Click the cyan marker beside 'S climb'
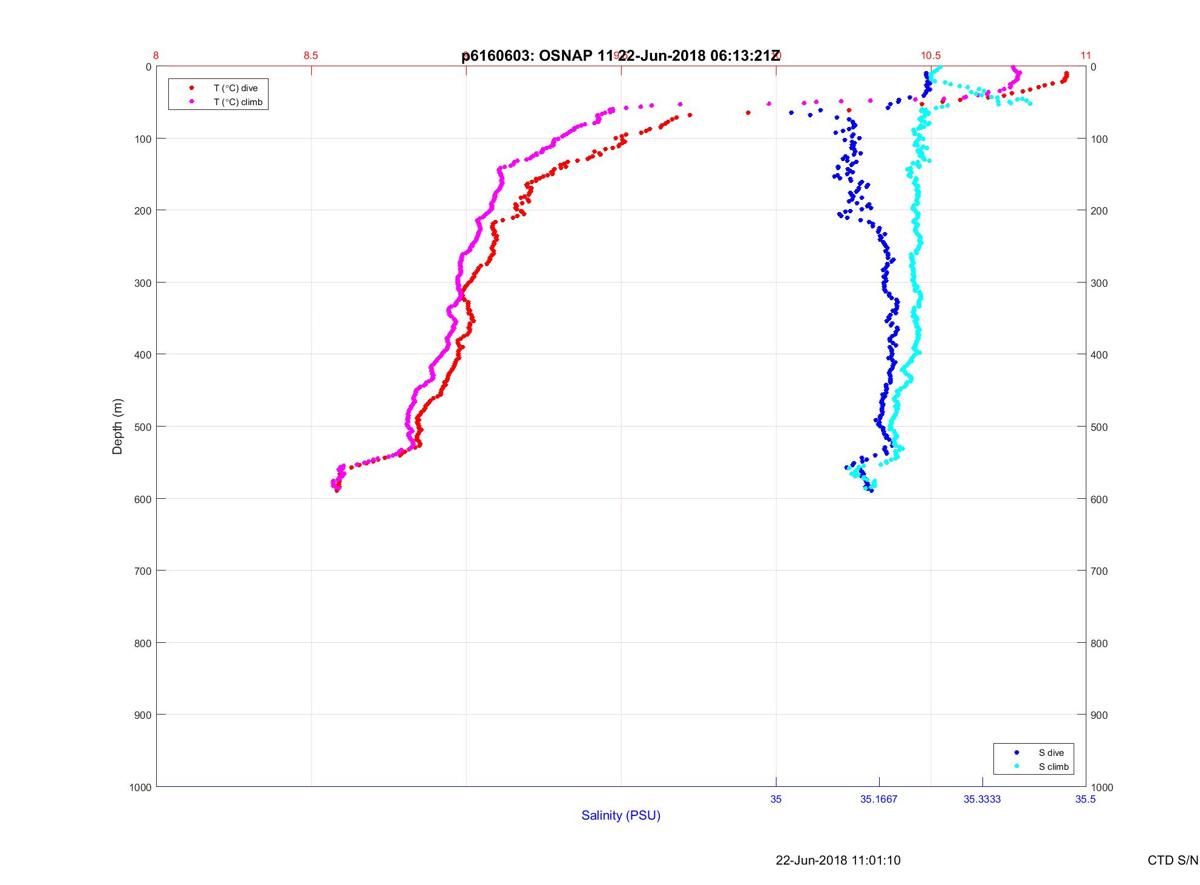Image resolution: width=1200 pixels, height=885 pixels. click(1017, 766)
